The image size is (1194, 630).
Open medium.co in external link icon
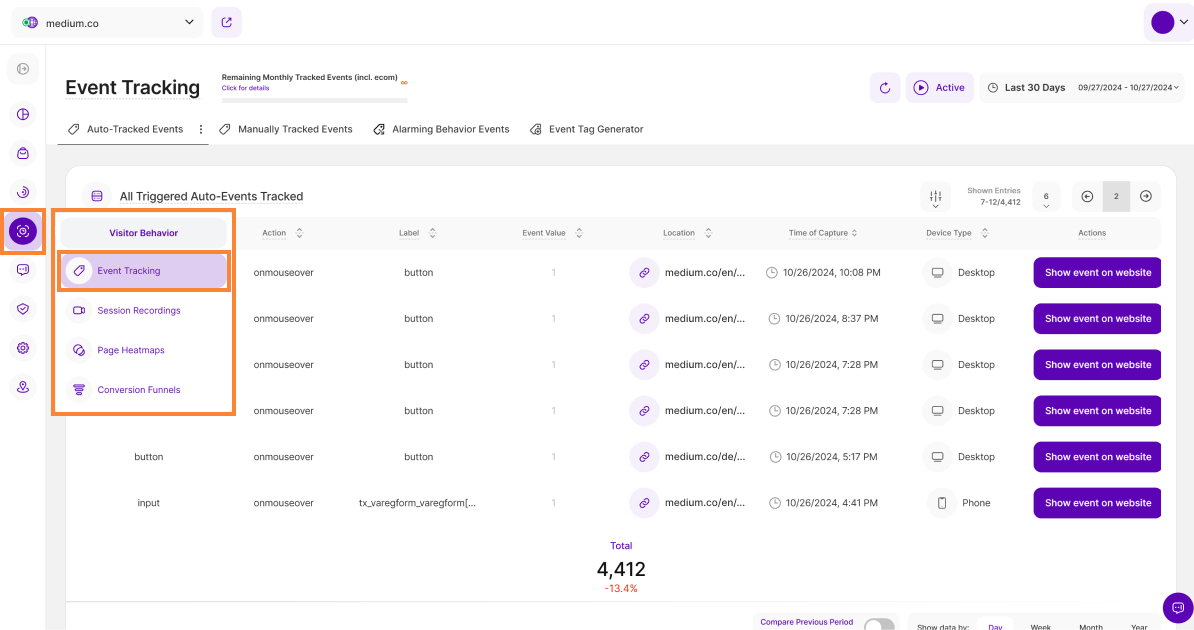pyautogui.click(x=226, y=23)
